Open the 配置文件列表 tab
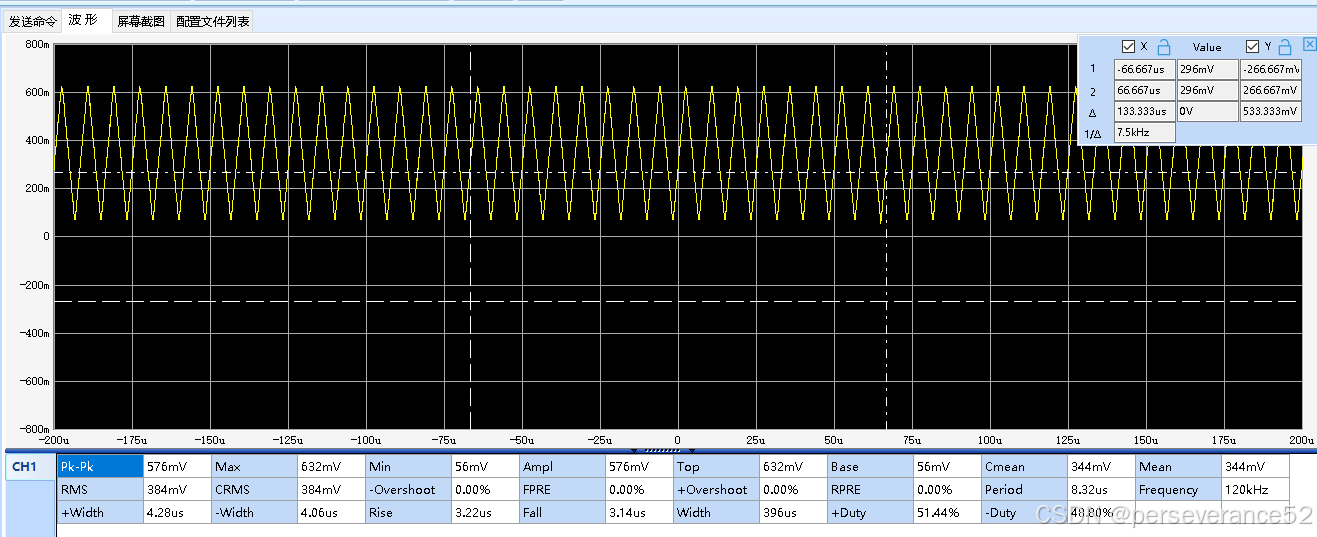 tap(212, 21)
